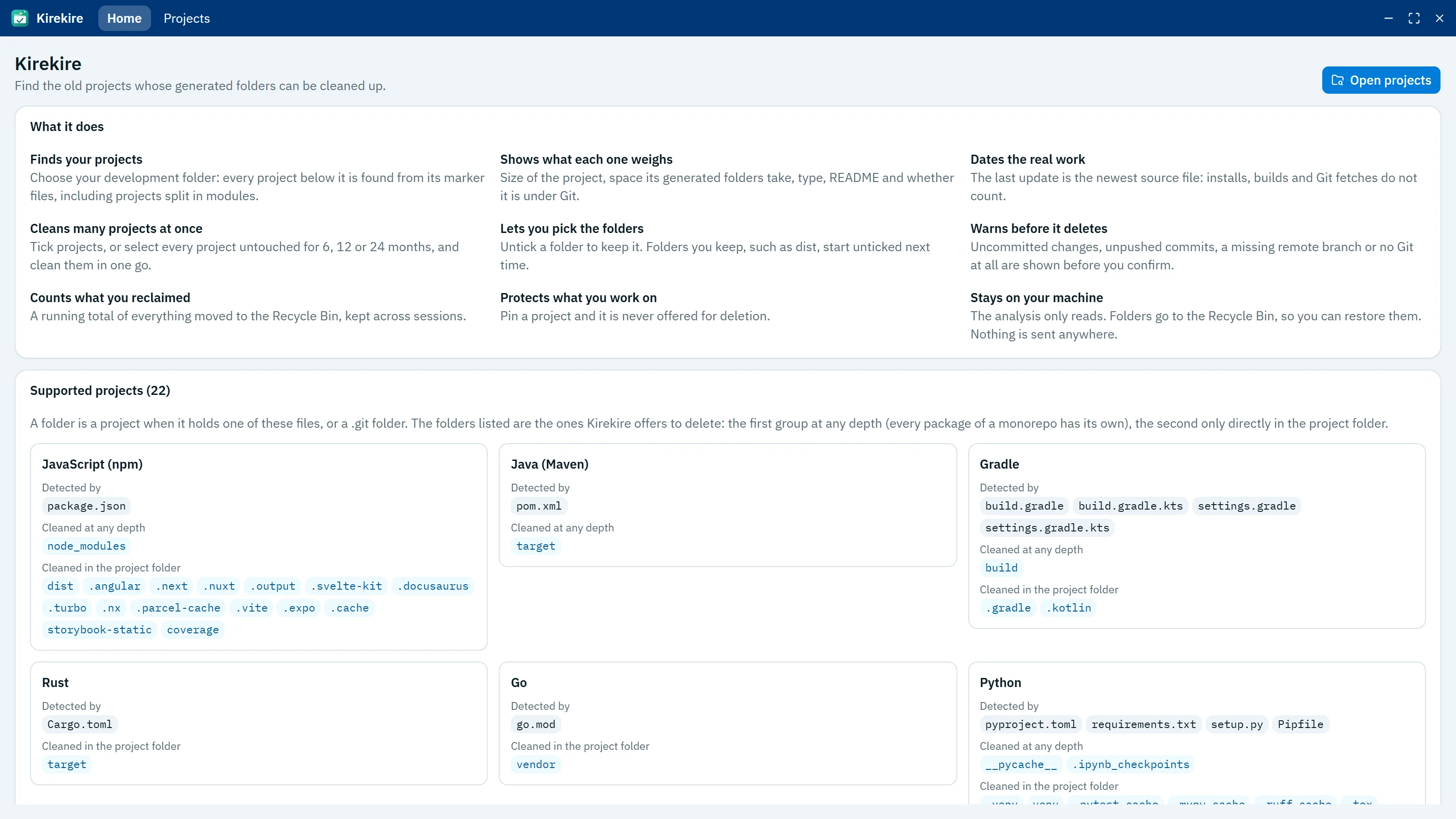Minimize the Kirekire window

coord(1388,18)
